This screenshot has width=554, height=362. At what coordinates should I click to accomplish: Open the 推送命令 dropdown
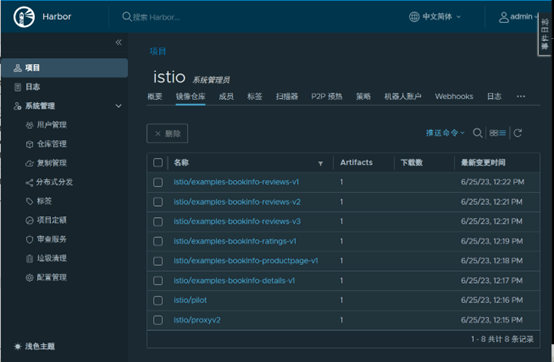click(445, 133)
